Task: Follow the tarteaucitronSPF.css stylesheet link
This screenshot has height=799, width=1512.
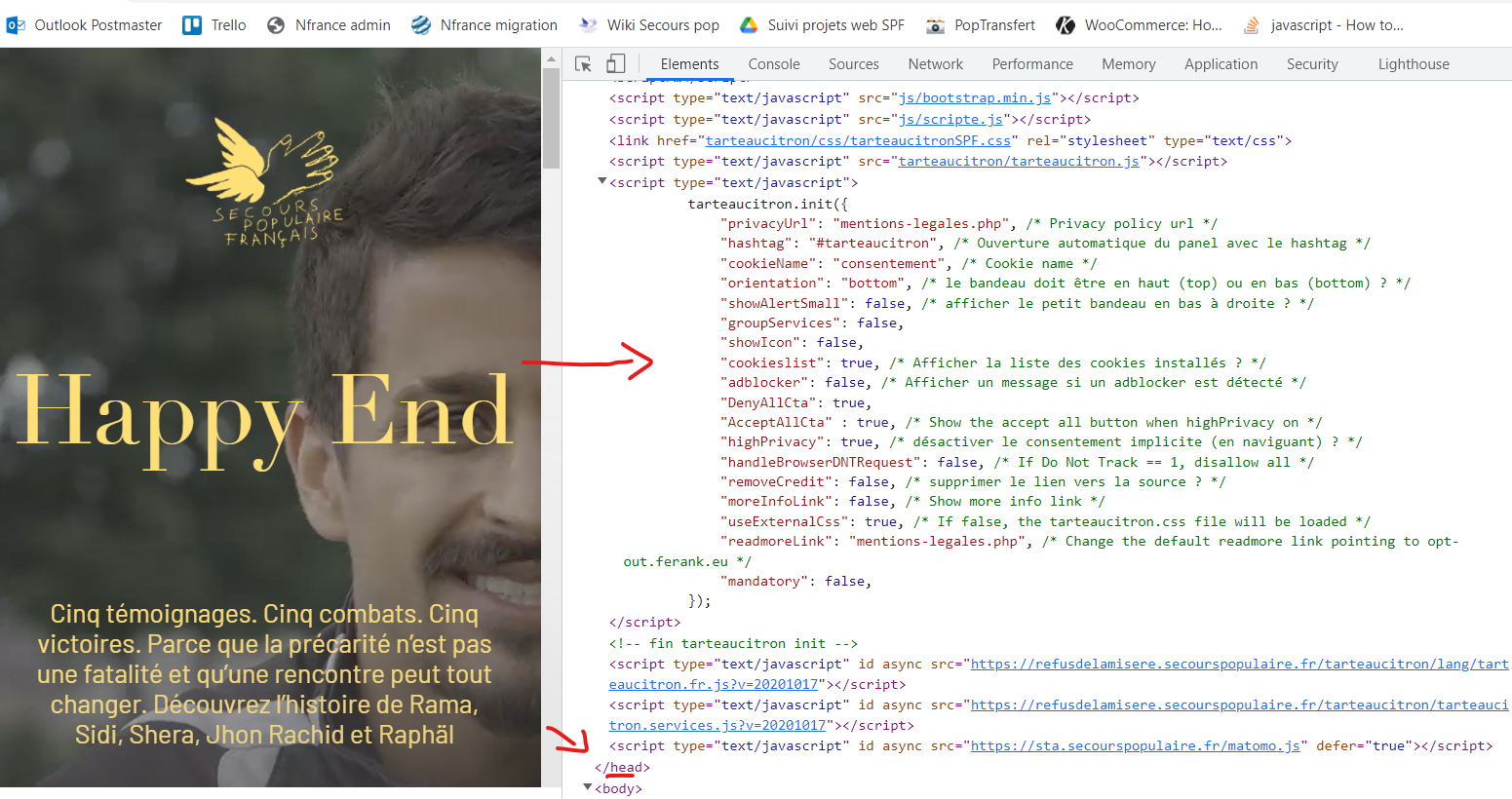Action: [x=858, y=141]
